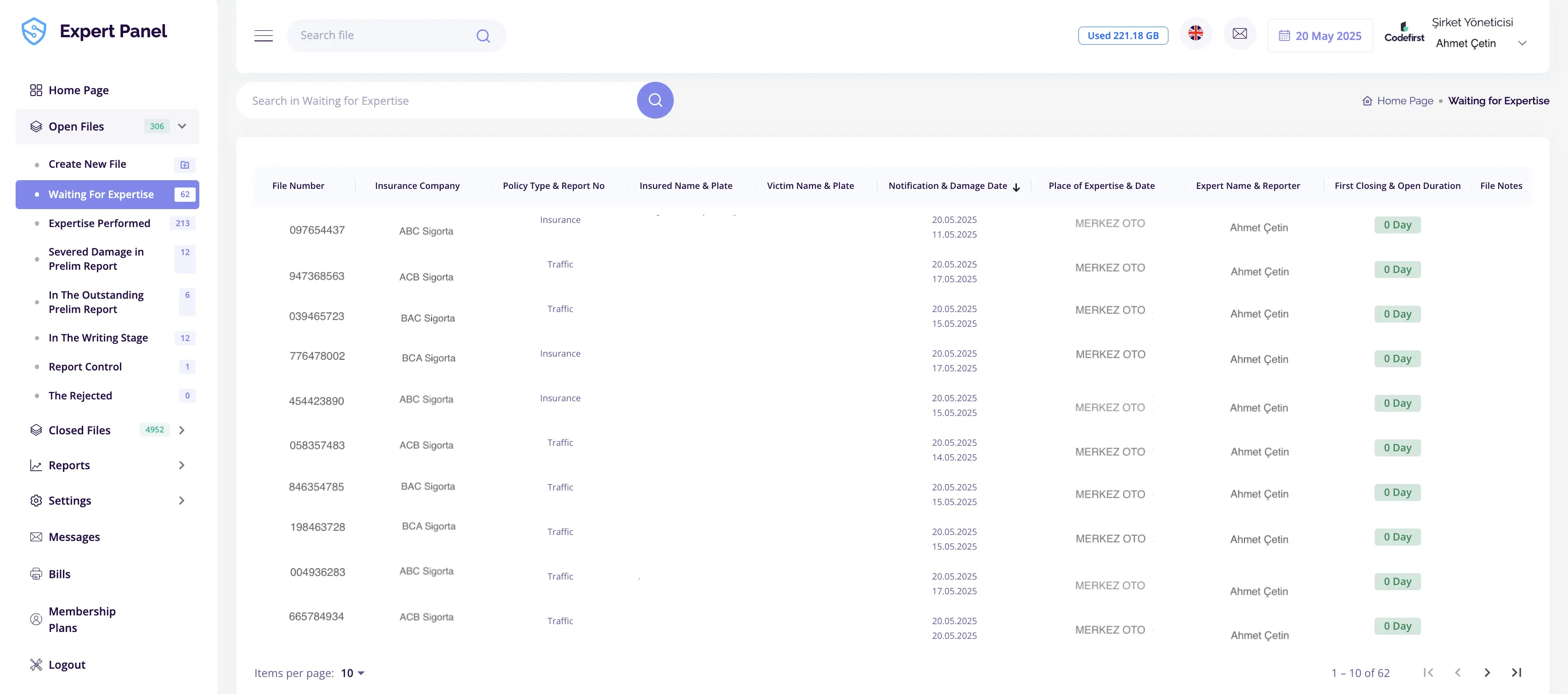The height and width of the screenshot is (694, 1568).
Task: Go to the previous page of results
Action: point(1458,673)
